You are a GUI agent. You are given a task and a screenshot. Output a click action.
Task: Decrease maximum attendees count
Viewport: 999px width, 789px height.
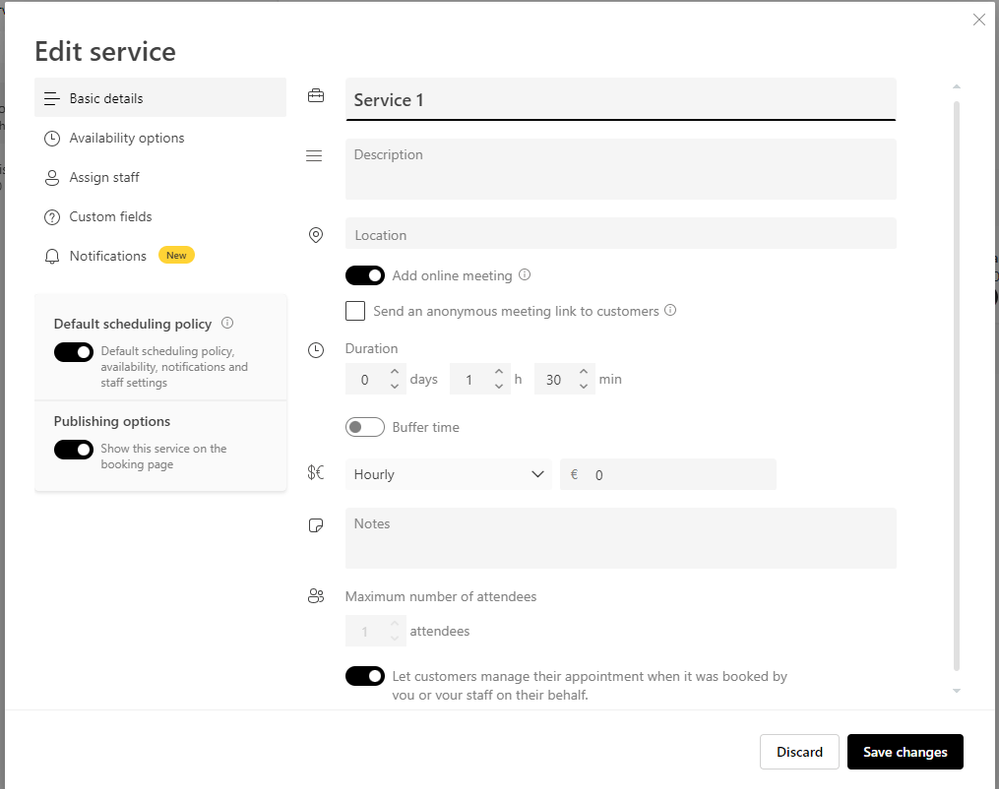pos(395,638)
